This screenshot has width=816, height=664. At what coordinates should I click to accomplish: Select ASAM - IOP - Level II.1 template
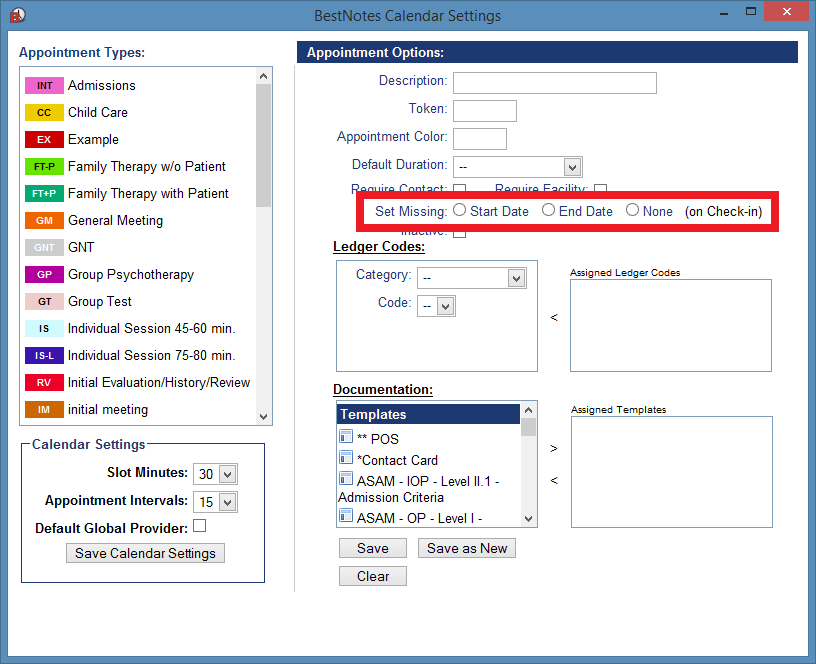(x=419, y=489)
